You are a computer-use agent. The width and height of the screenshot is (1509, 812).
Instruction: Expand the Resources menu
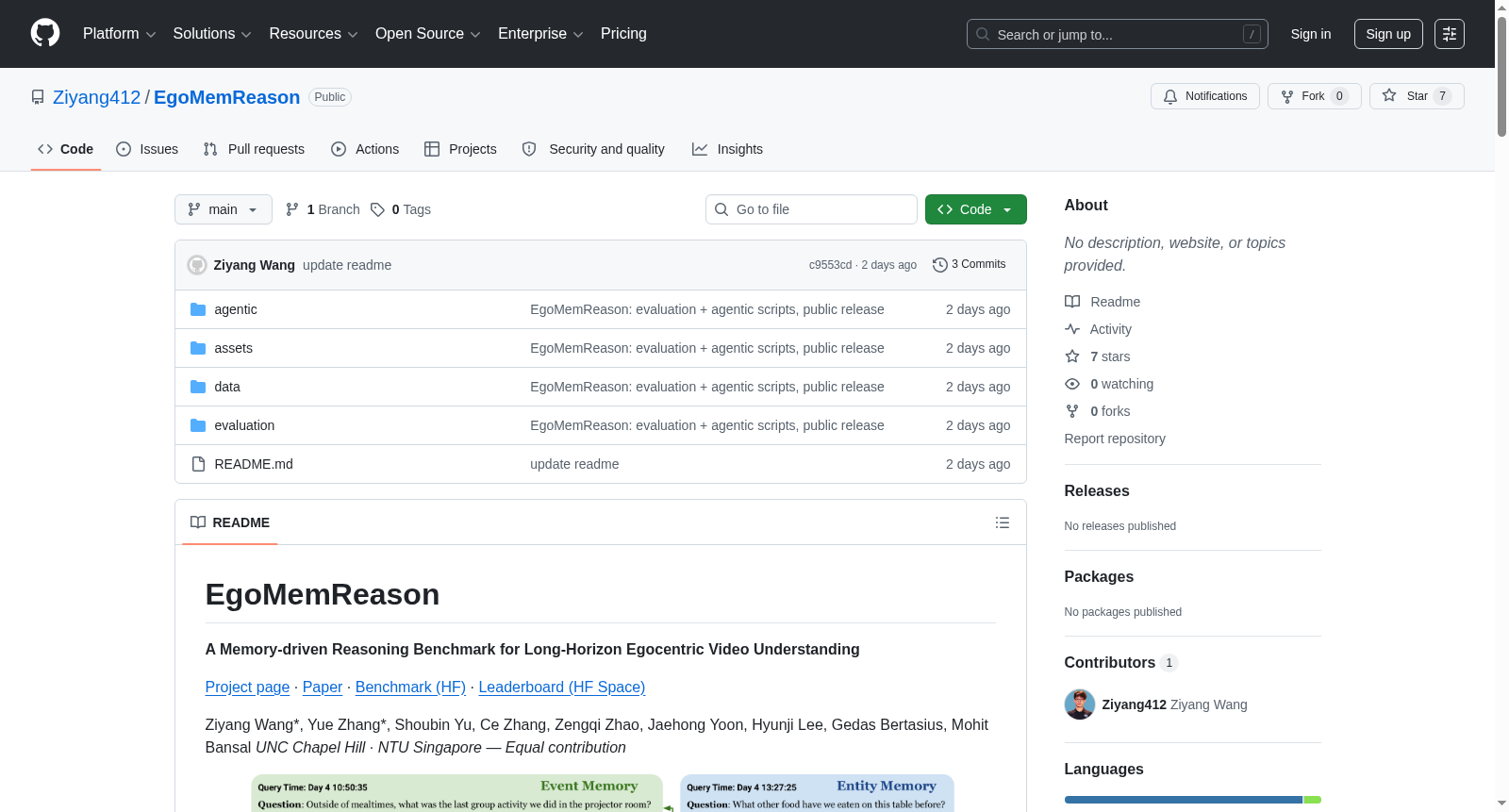click(313, 34)
